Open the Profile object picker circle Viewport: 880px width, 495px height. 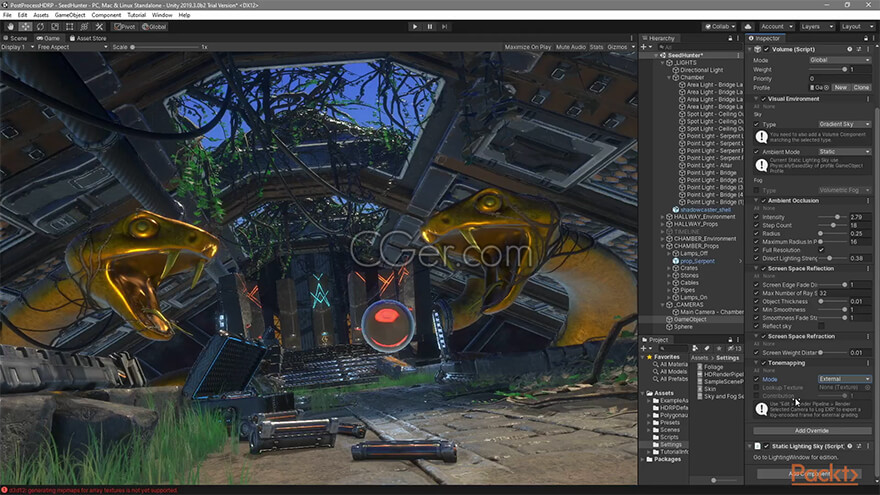point(827,88)
